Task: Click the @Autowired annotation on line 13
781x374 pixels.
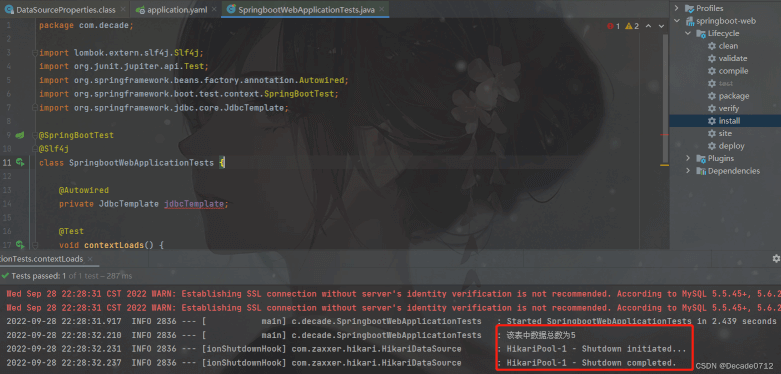Action: (x=84, y=190)
